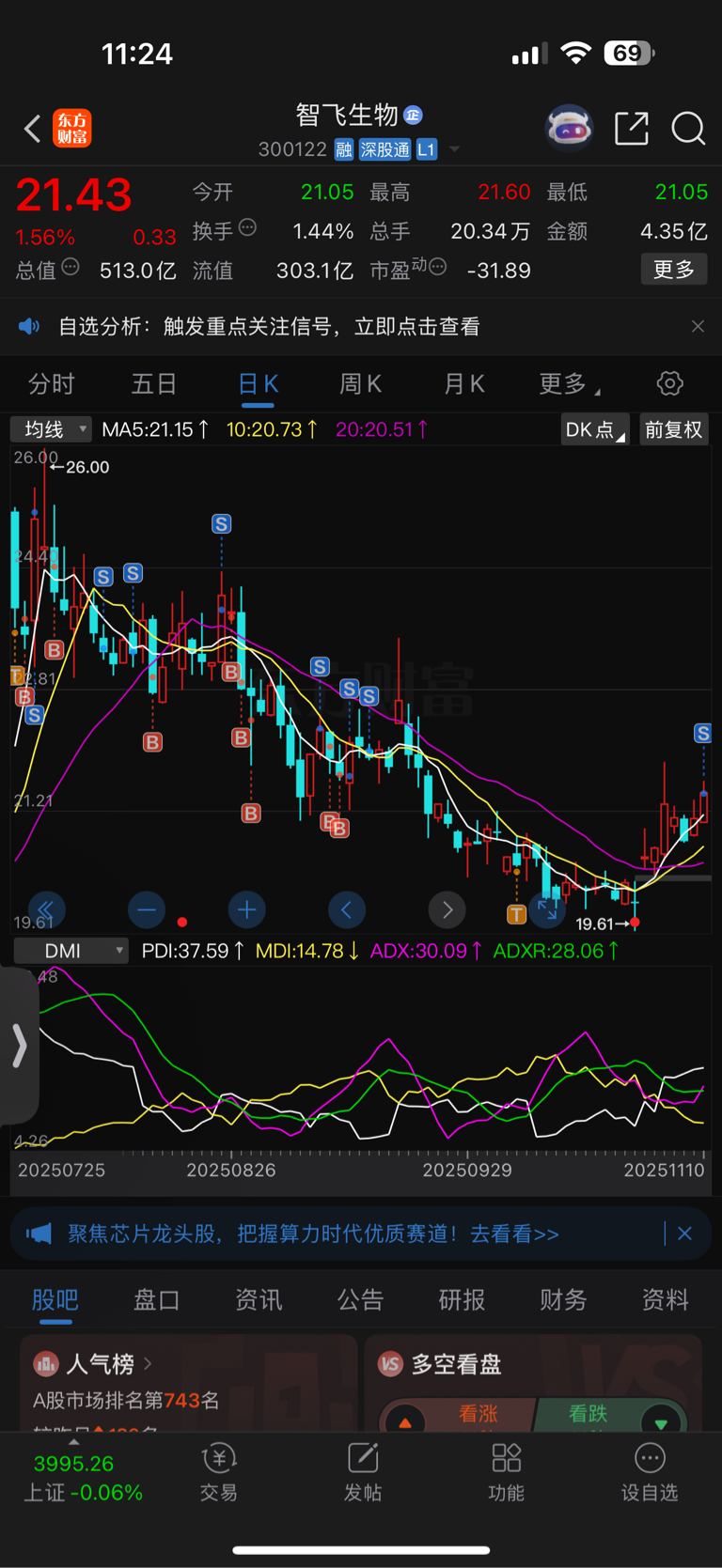Open the 功能 functions icon
Screen dimensions: 722x1568
pyautogui.click(x=507, y=1473)
